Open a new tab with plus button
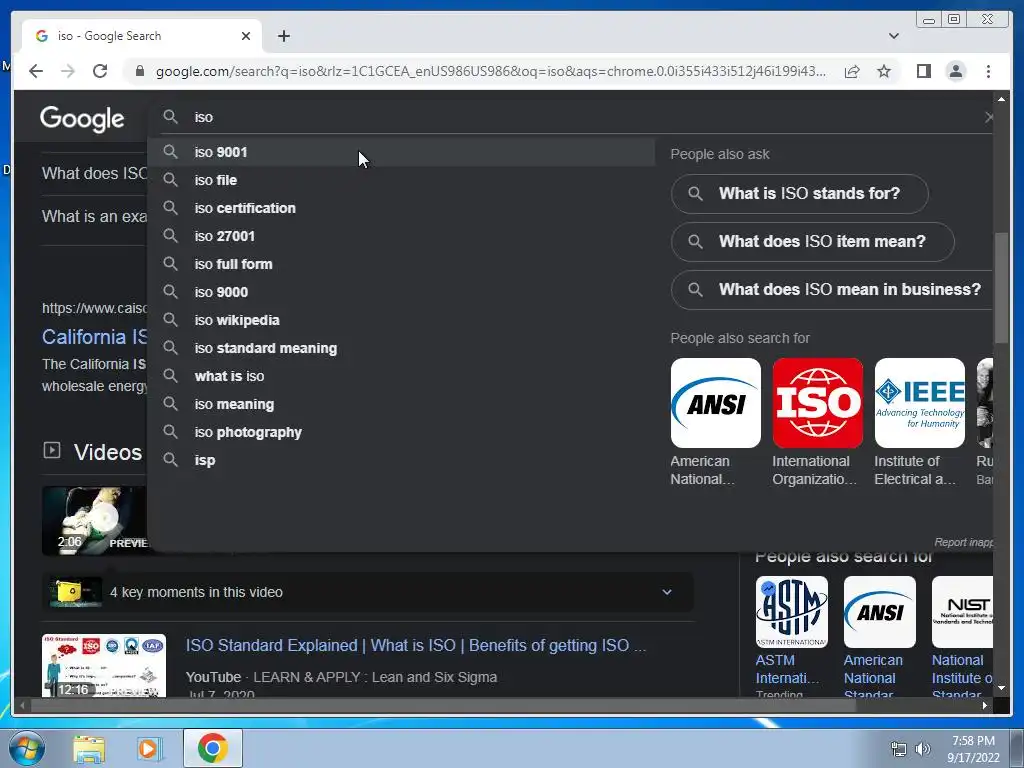 283,36
